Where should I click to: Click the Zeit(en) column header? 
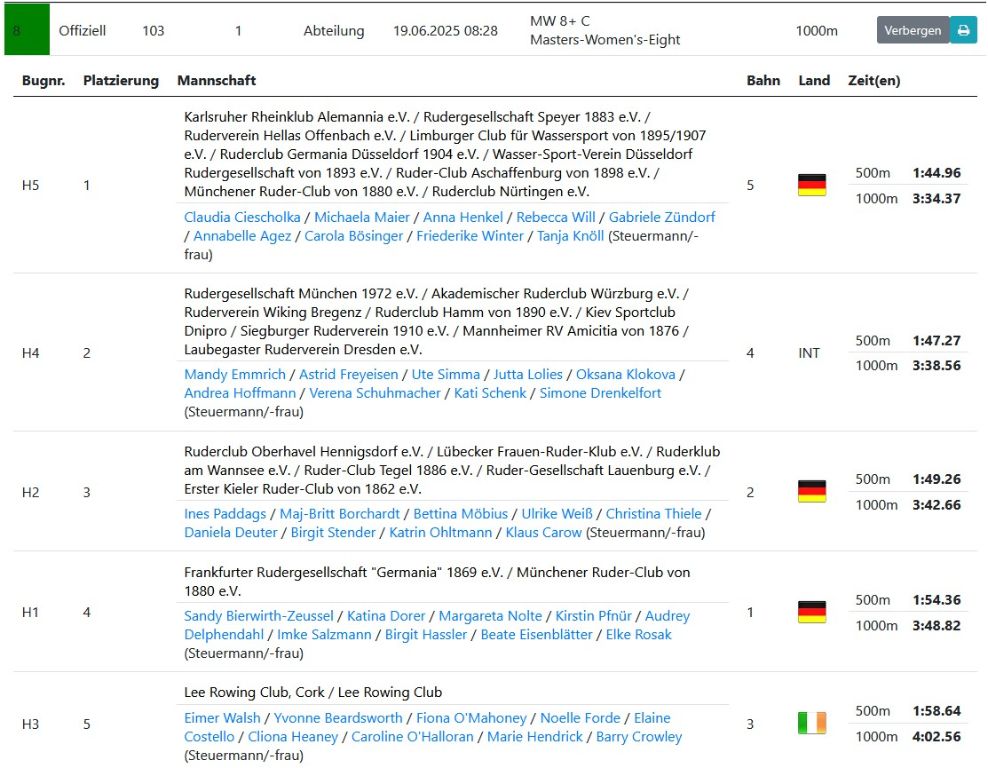(x=874, y=81)
